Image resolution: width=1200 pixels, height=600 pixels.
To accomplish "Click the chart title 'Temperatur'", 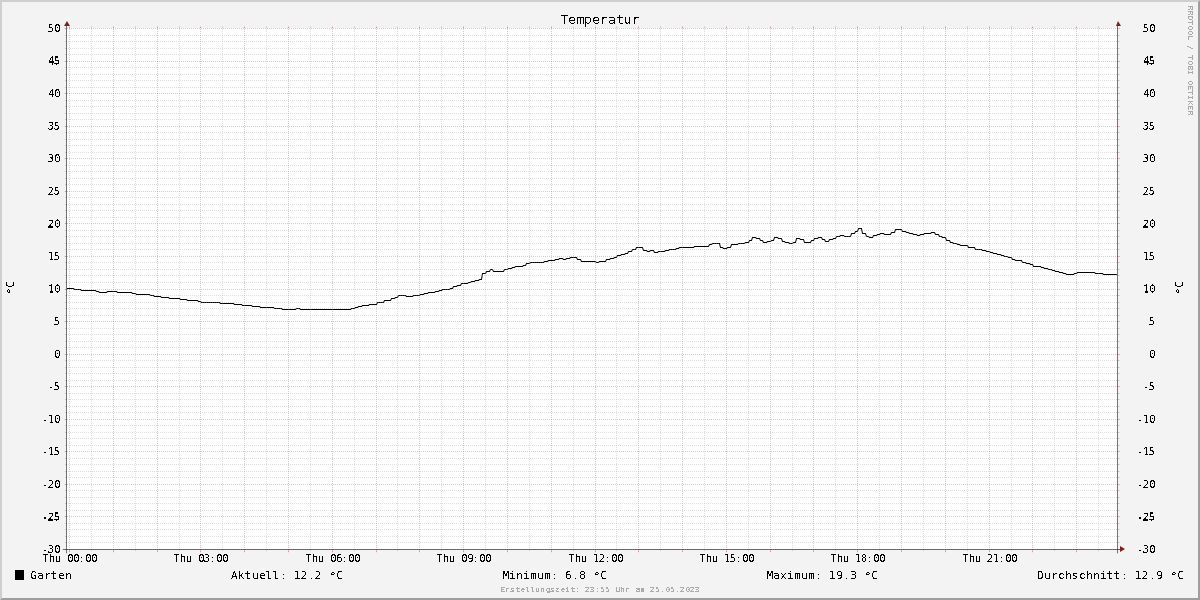I will pos(600,19).
